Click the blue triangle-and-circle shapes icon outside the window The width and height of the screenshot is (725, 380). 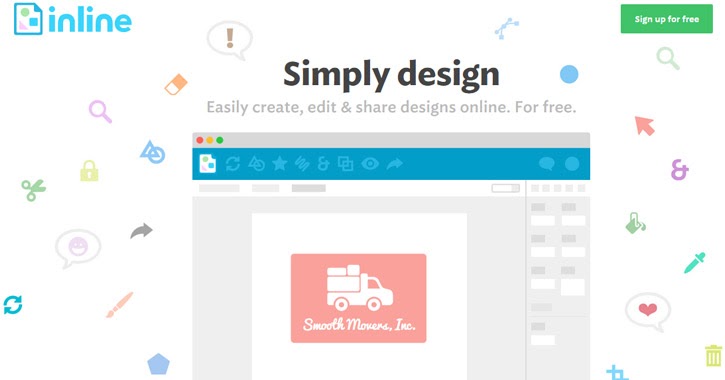153,152
